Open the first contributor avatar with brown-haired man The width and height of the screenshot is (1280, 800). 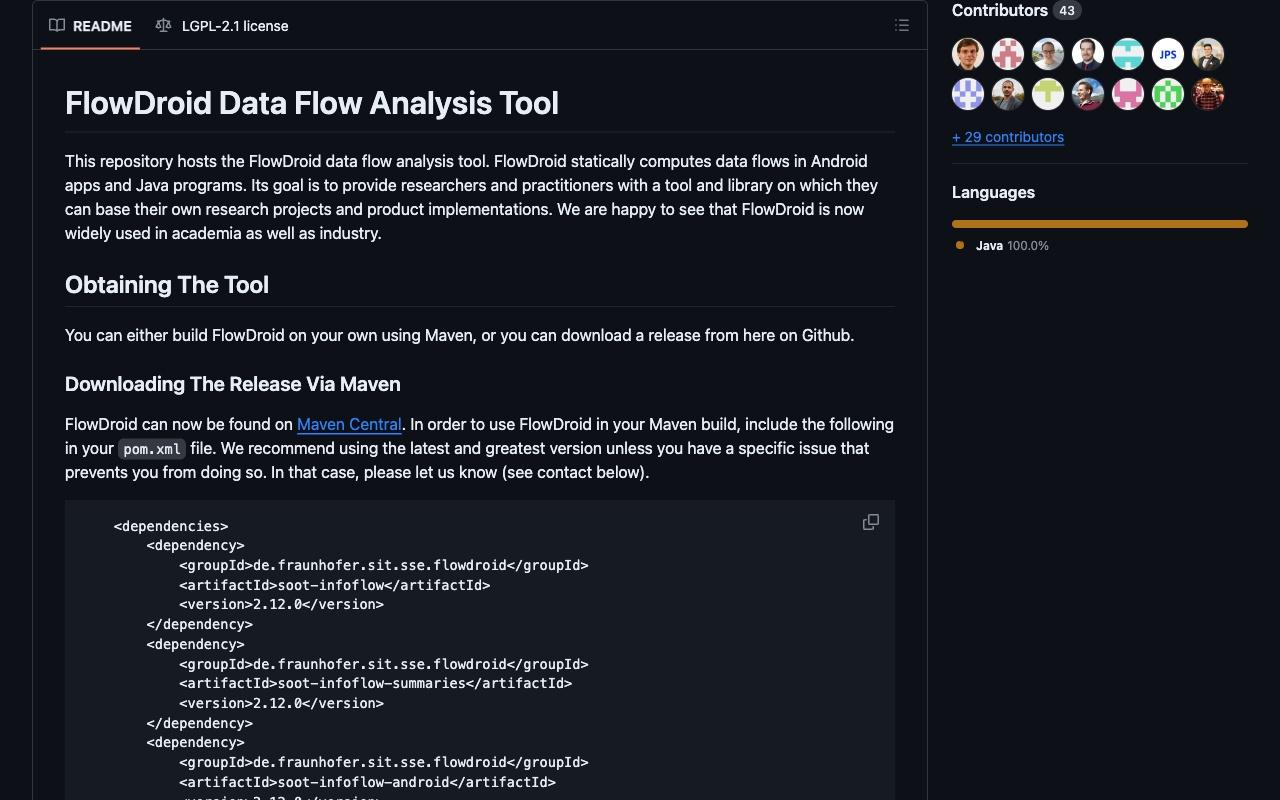coord(968,54)
